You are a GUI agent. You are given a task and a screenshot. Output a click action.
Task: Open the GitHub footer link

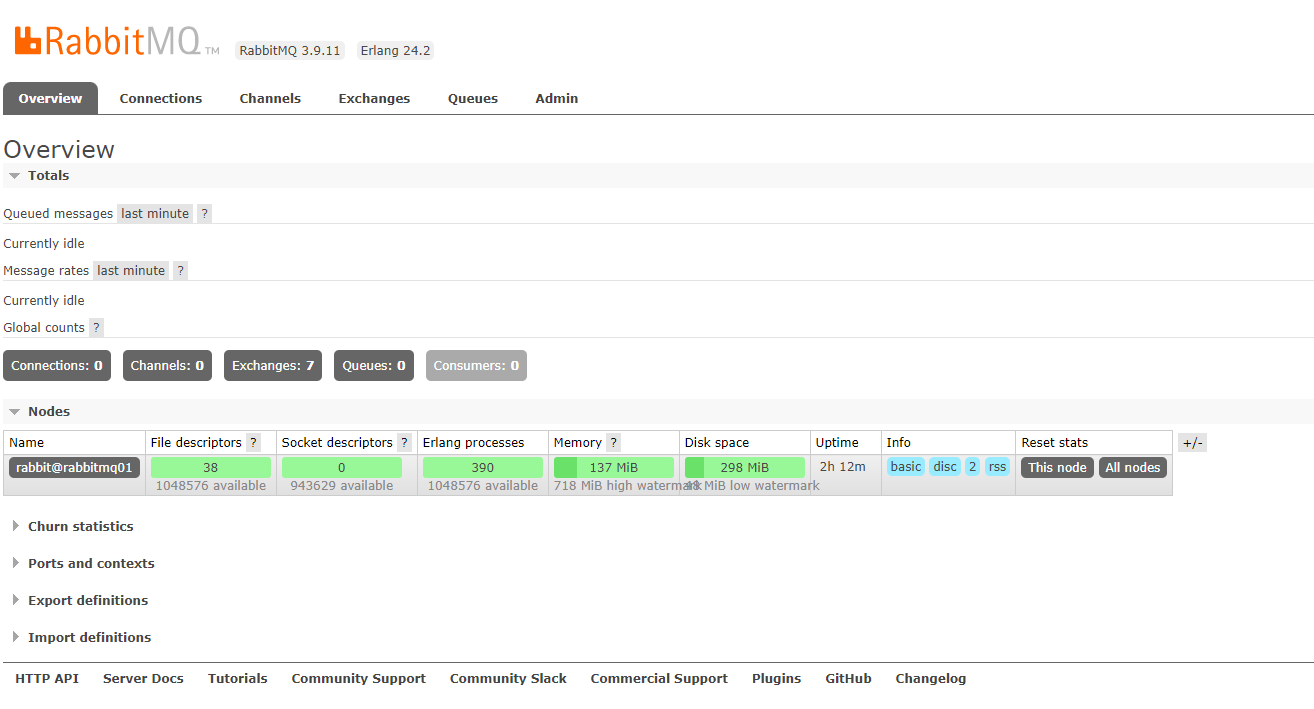848,678
